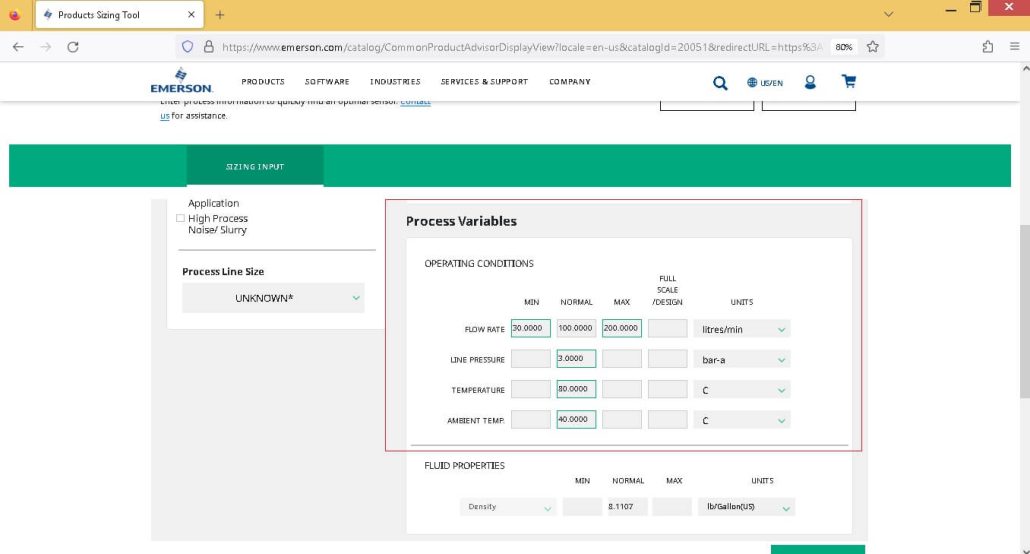Close the Products Sizing Tool tab
Image resolution: width=1030 pixels, height=554 pixels.
tap(191, 14)
